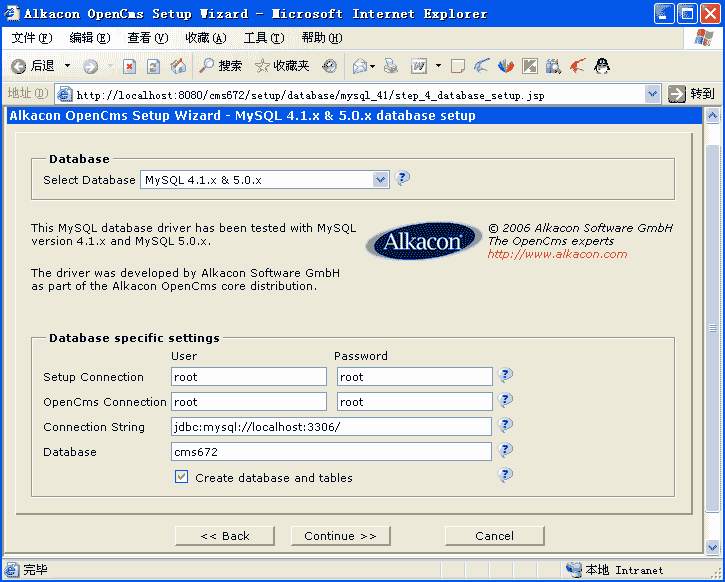
Task: Click the Discuss note icon
Action: coord(458,67)
